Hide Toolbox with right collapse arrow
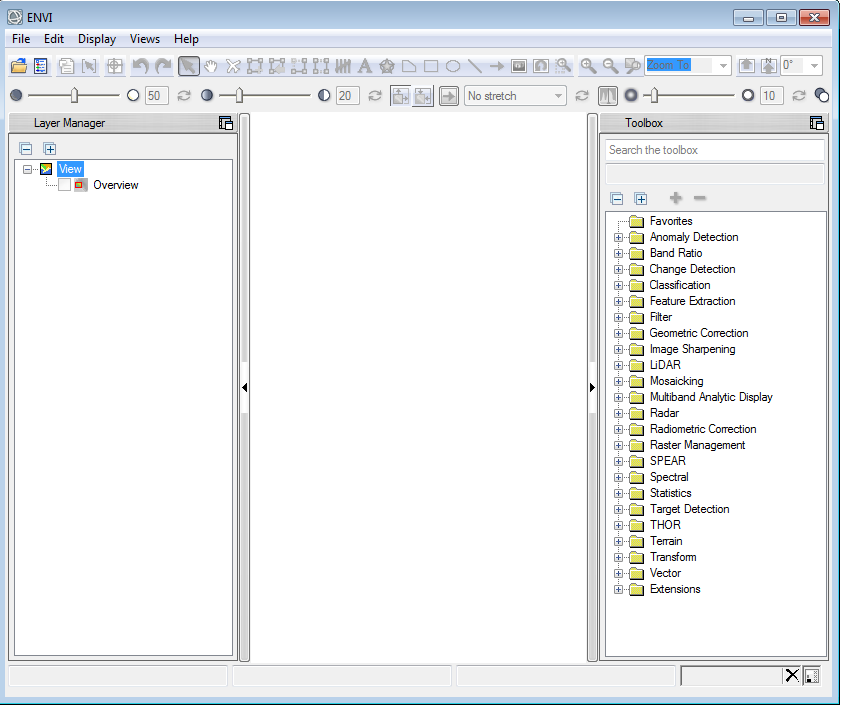841x705 pixels. pyautogui.click(x=592, y=387)
